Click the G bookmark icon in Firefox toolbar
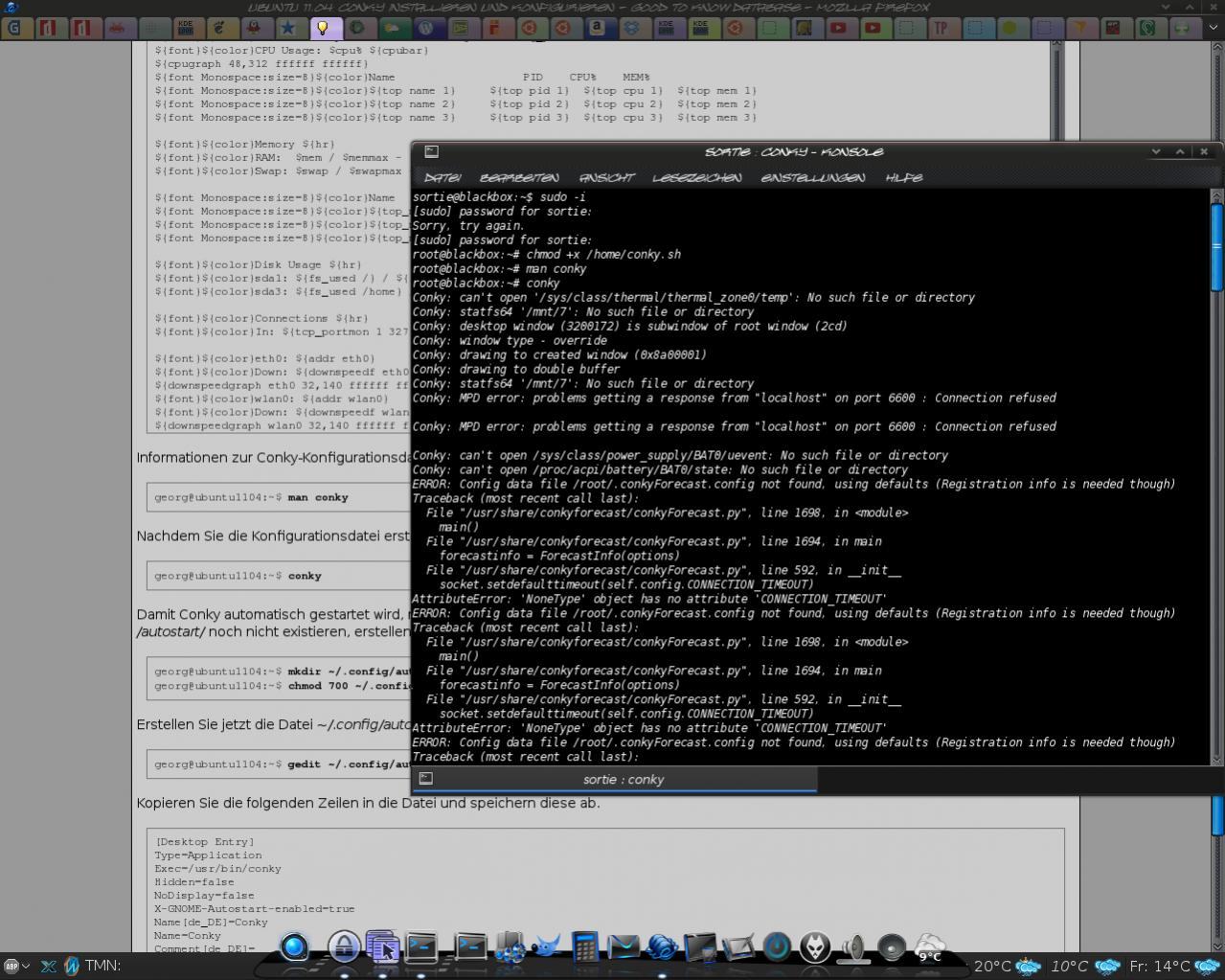The image size is (1225, 980). coord(14,28)
